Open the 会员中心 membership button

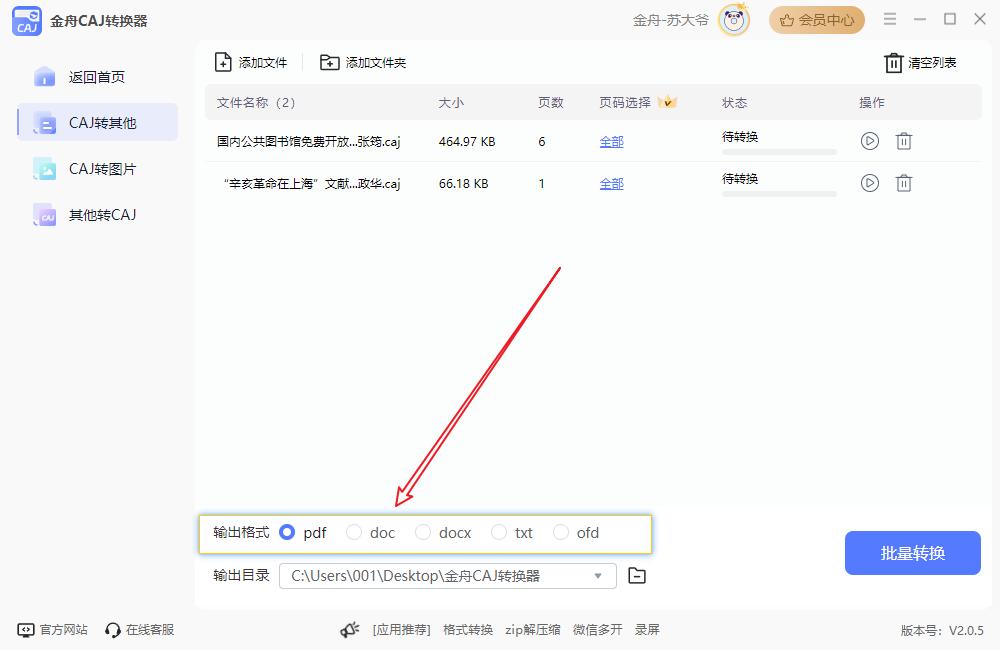point(816,20)
